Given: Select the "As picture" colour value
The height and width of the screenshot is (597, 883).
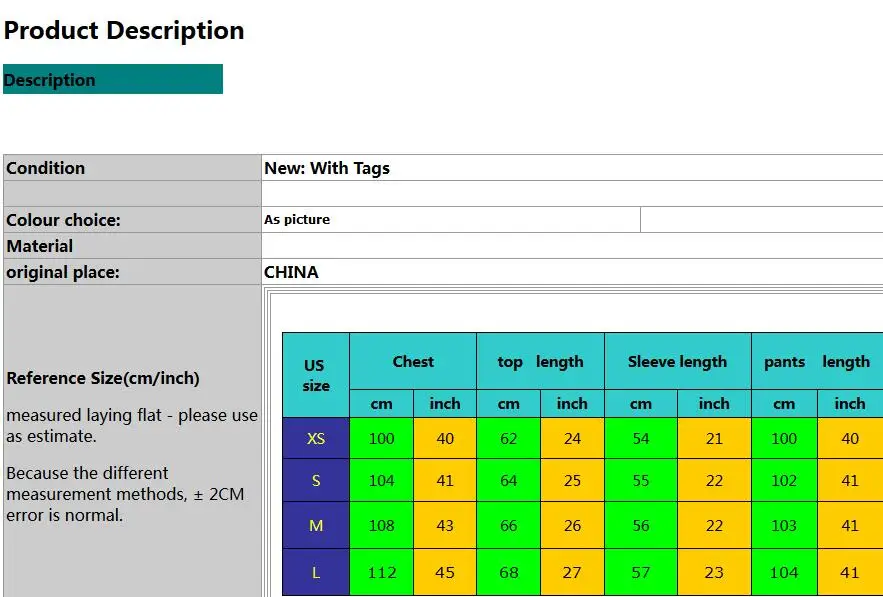Looking at the screenshot, I should [297, 220].
